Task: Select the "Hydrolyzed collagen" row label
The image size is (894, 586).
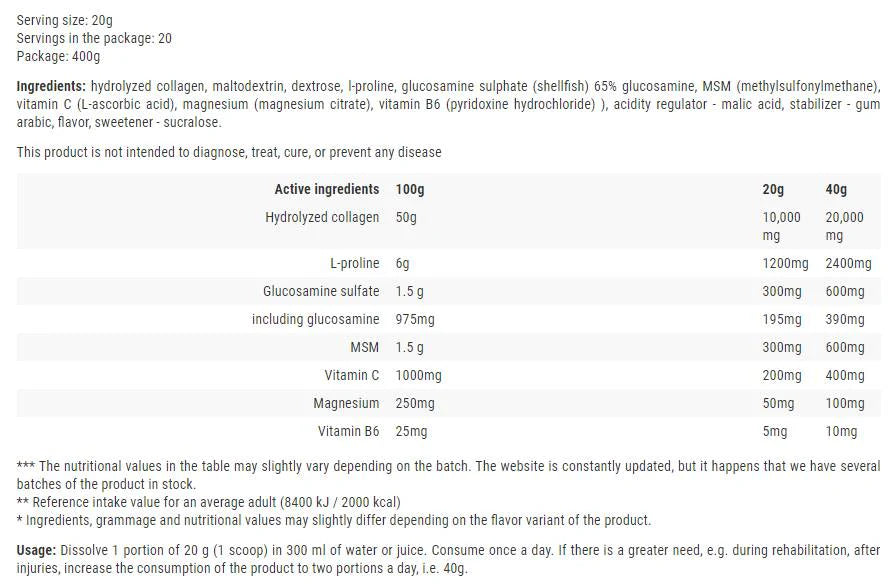Action: [322, 217]
